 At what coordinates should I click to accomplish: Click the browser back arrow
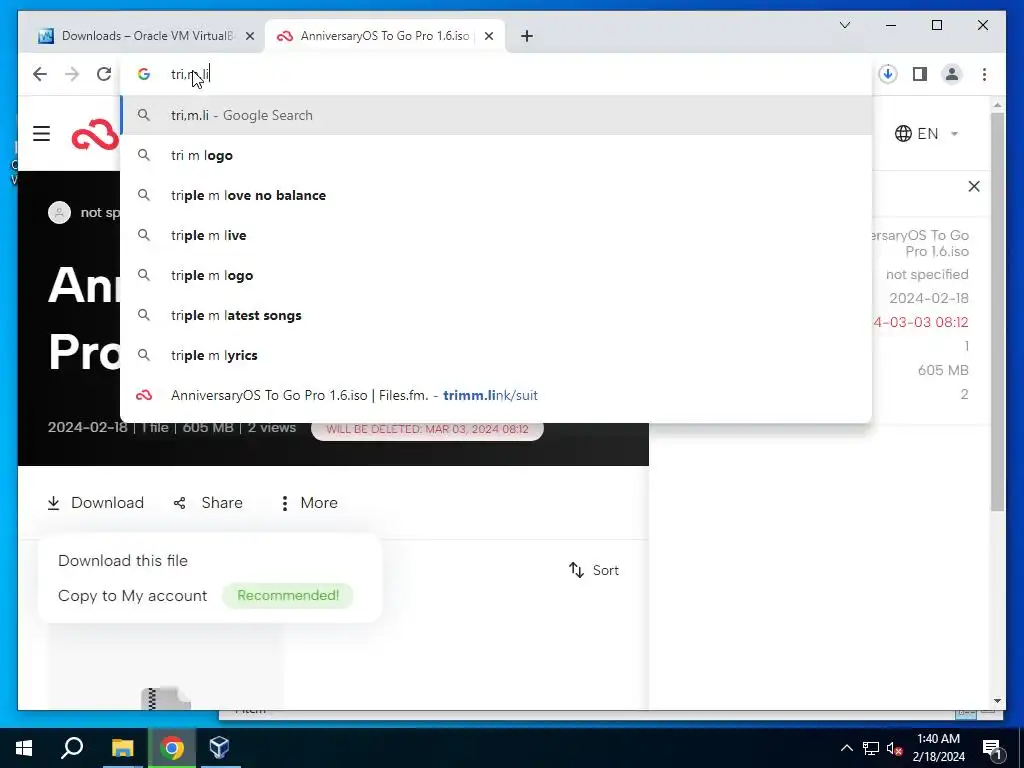[x=40, y=74]
